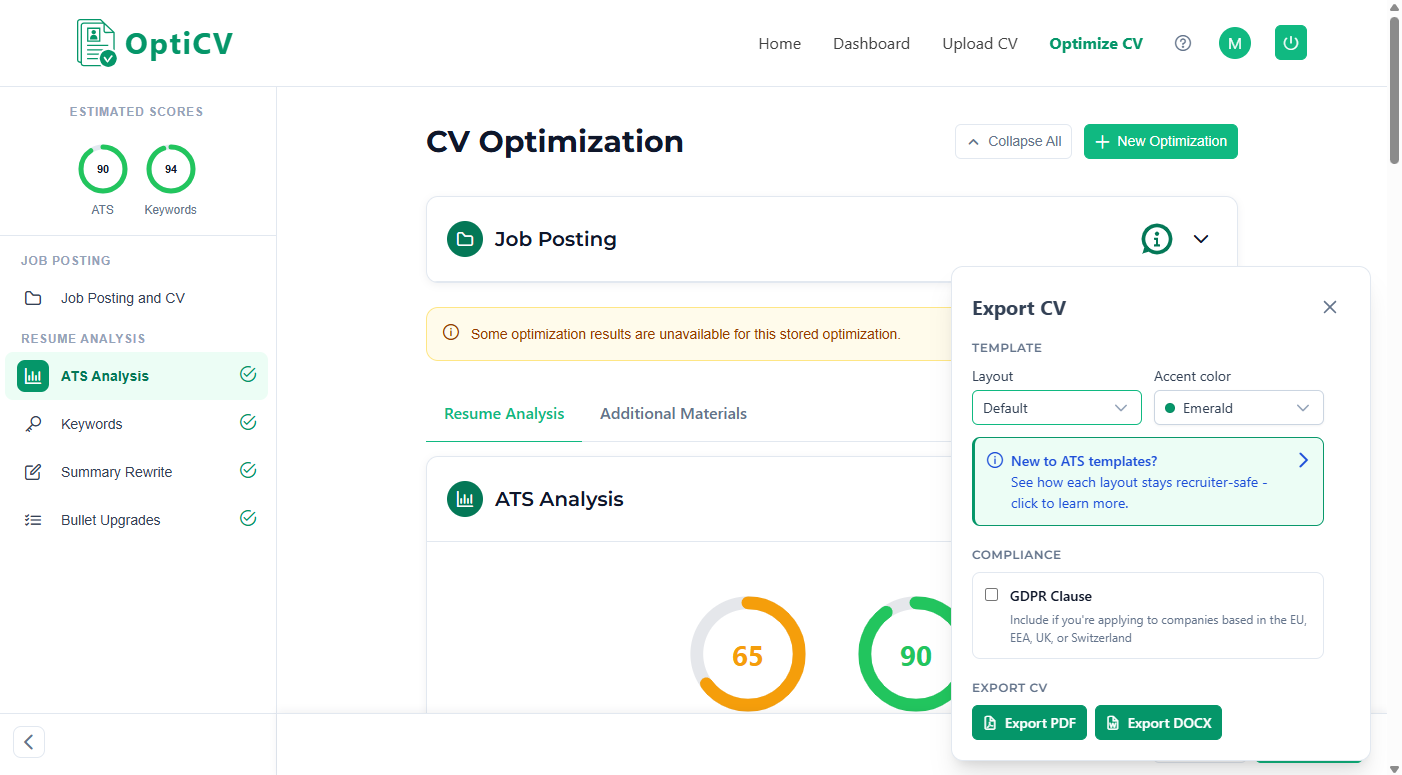
Task: Click the Keywords score ring showing 94
Action: click(171, 169)
